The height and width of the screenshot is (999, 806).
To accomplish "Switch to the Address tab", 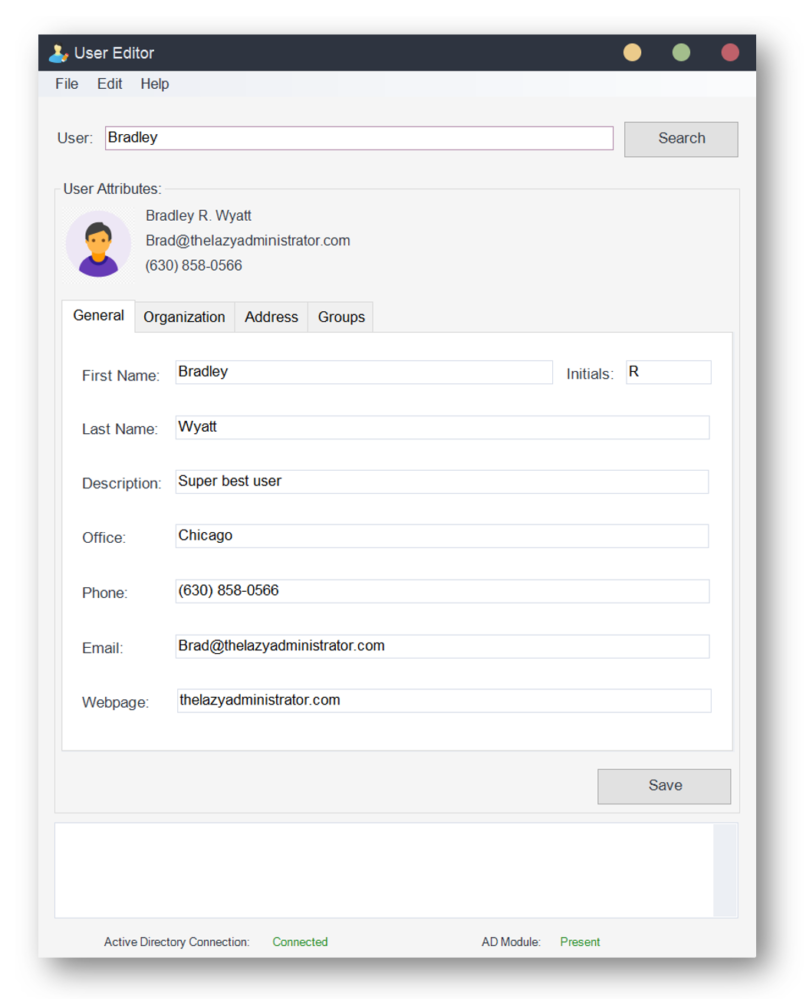I will [x=271, y=317].
